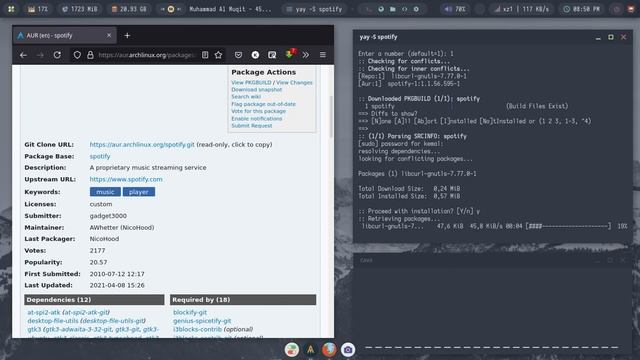Click the browser page vertical scrollbar
Viewport: 640px width, 360px height.
(x=331, y=116)
